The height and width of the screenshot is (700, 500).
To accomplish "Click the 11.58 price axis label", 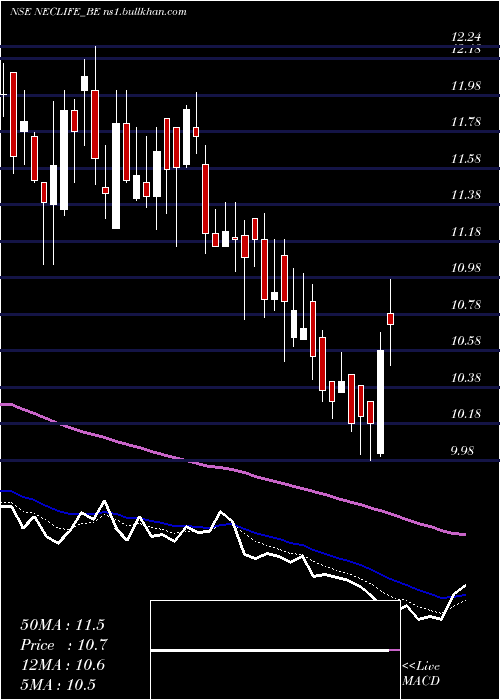I will (466, 159).
